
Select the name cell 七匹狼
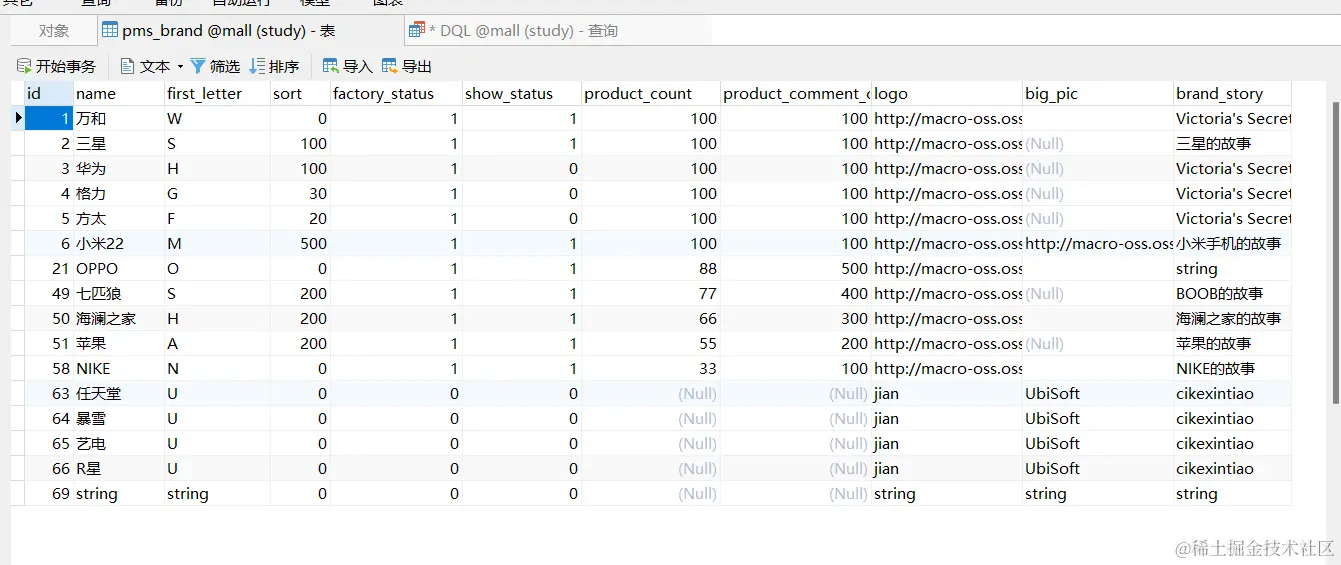pos(119,293)
